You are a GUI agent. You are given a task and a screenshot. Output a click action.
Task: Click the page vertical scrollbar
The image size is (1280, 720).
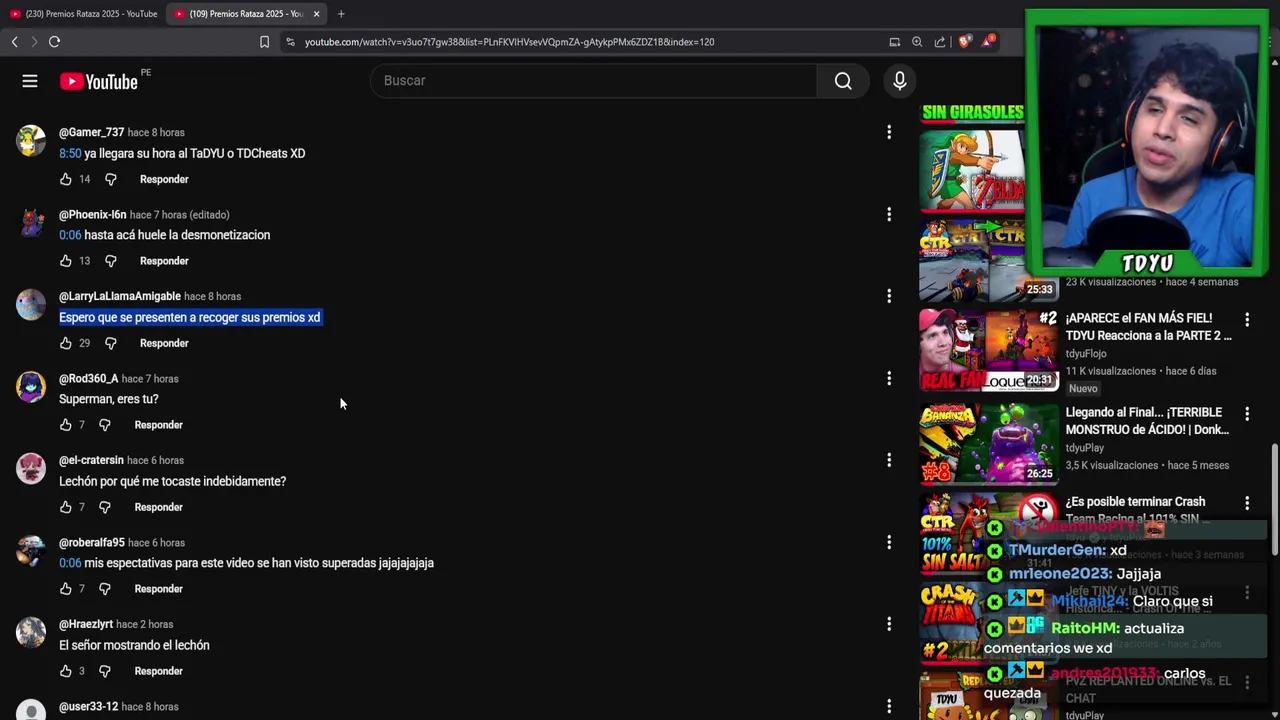coord(1274,500)
